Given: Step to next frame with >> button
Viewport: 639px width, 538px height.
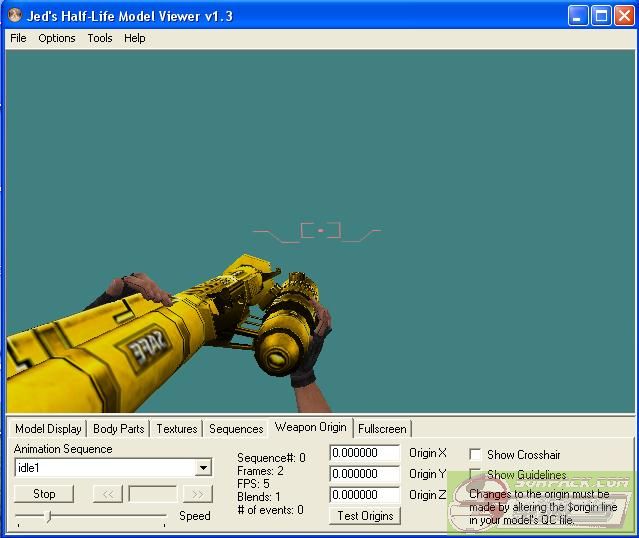Looking at the screenshot, I should [198, 494].
